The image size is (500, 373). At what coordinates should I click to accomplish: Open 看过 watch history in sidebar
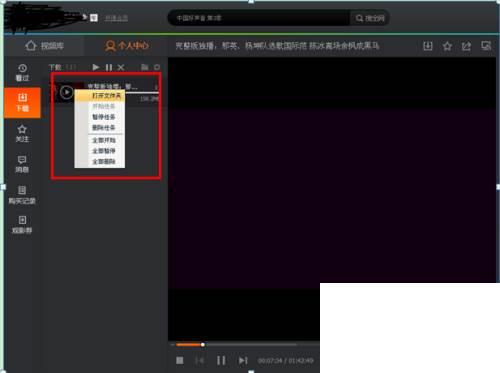(x=22, y=73)
